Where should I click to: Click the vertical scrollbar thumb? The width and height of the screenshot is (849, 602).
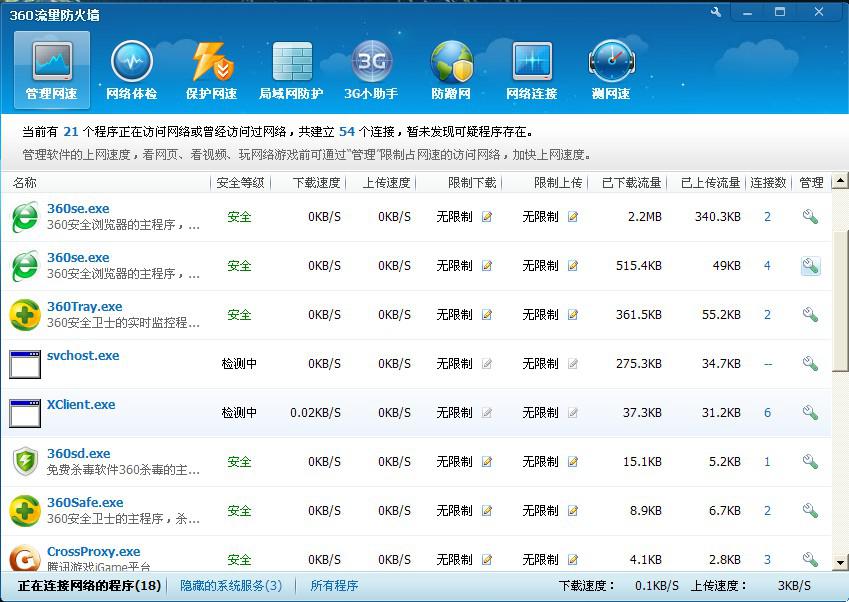click(x=840, y=300)
